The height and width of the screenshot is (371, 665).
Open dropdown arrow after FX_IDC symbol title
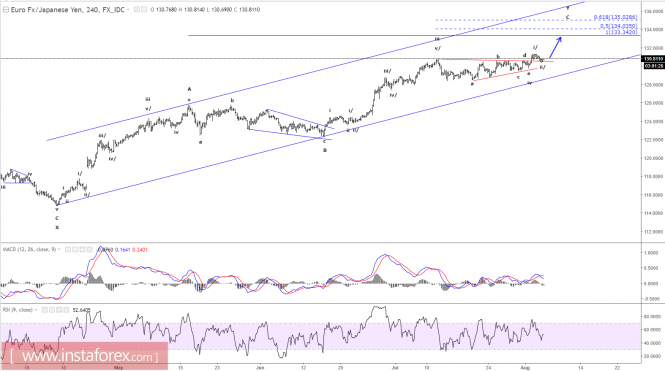point(128,9)
